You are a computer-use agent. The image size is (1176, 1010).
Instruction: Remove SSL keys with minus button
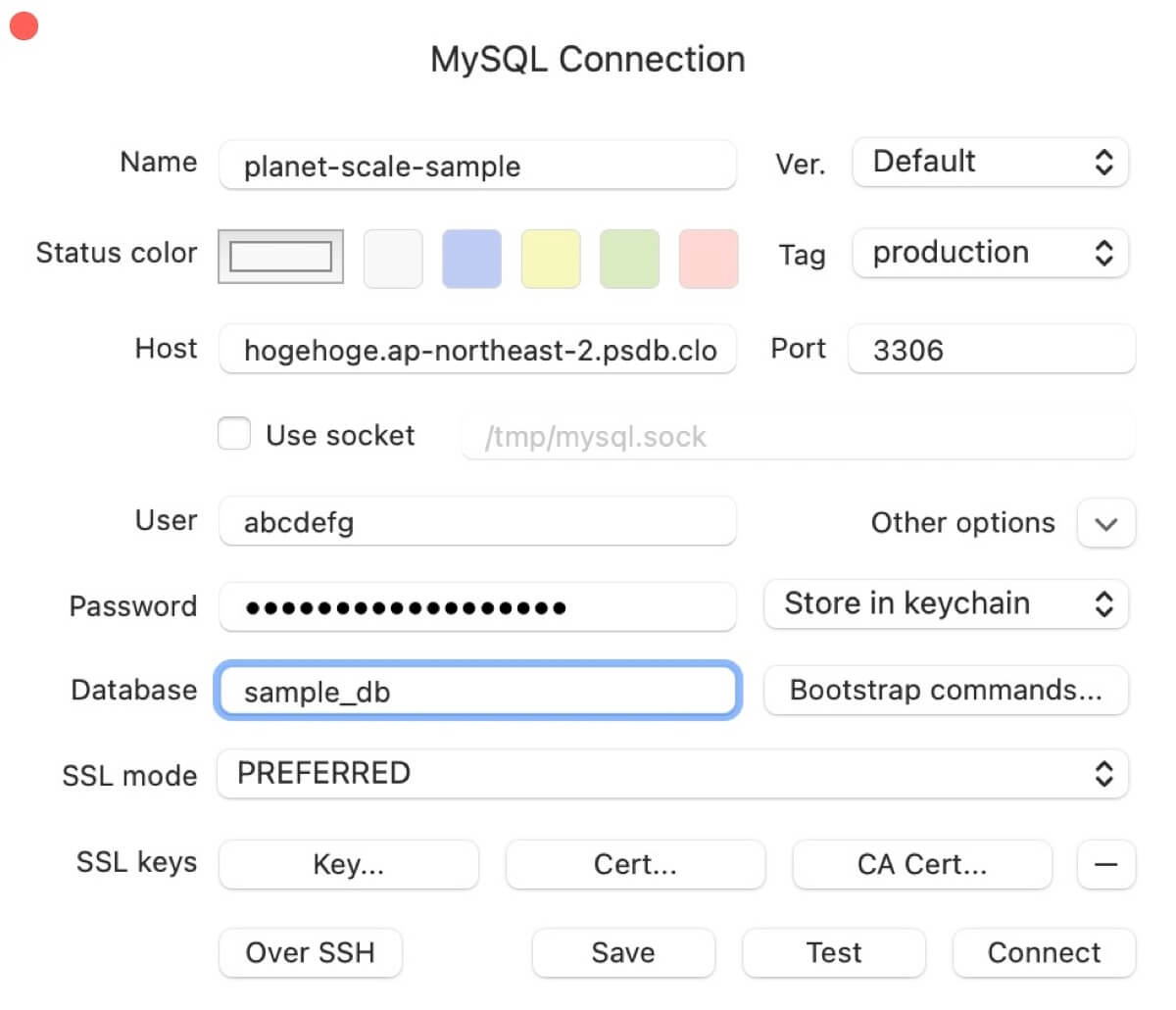click(1105, 864)
